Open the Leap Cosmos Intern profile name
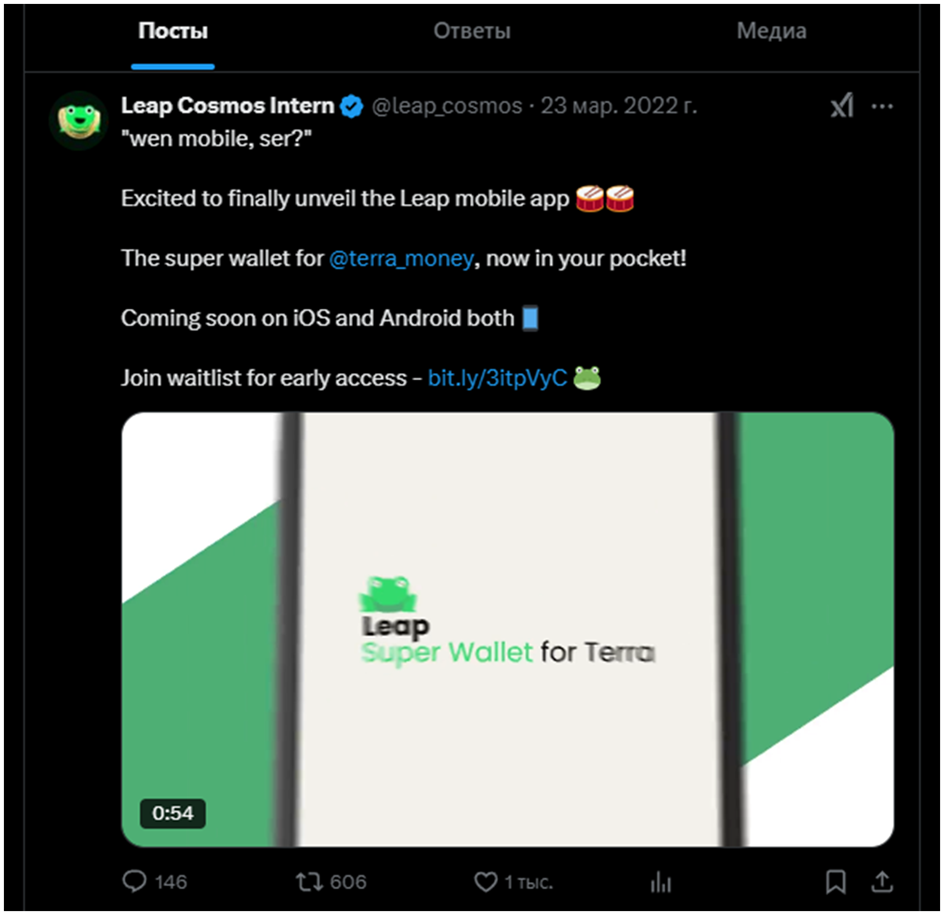The height and width of the screenshot is (915, 944). pyautogui.click(x=227, y=106)
